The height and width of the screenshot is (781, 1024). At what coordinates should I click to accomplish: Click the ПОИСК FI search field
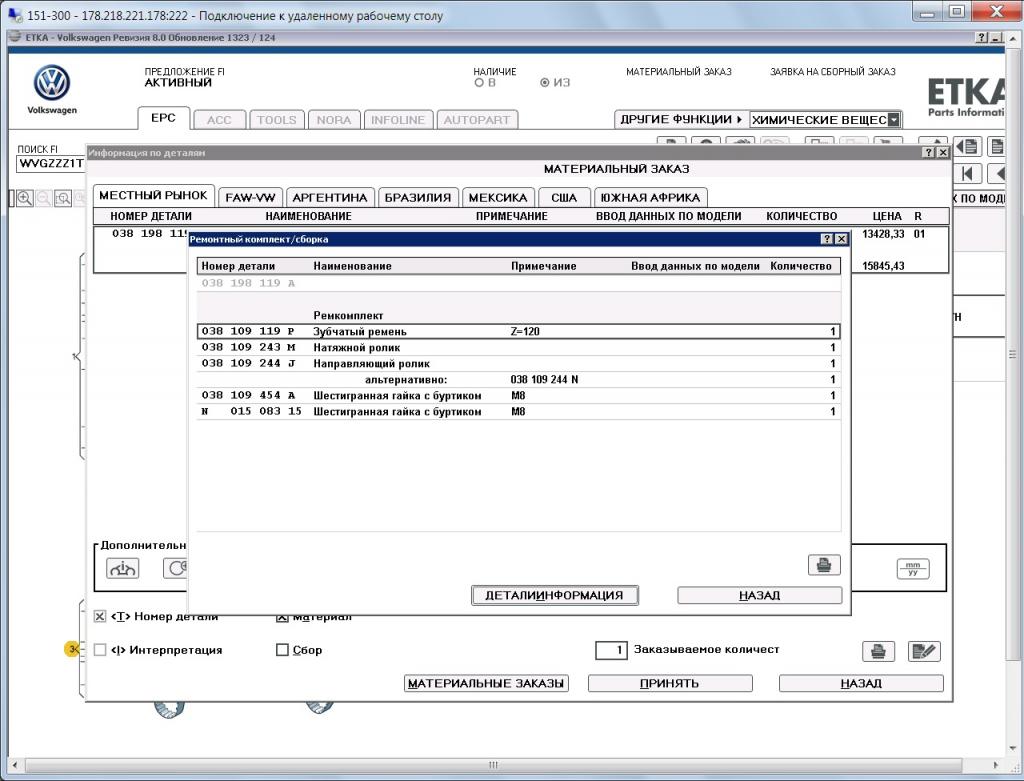coord(51,163)
